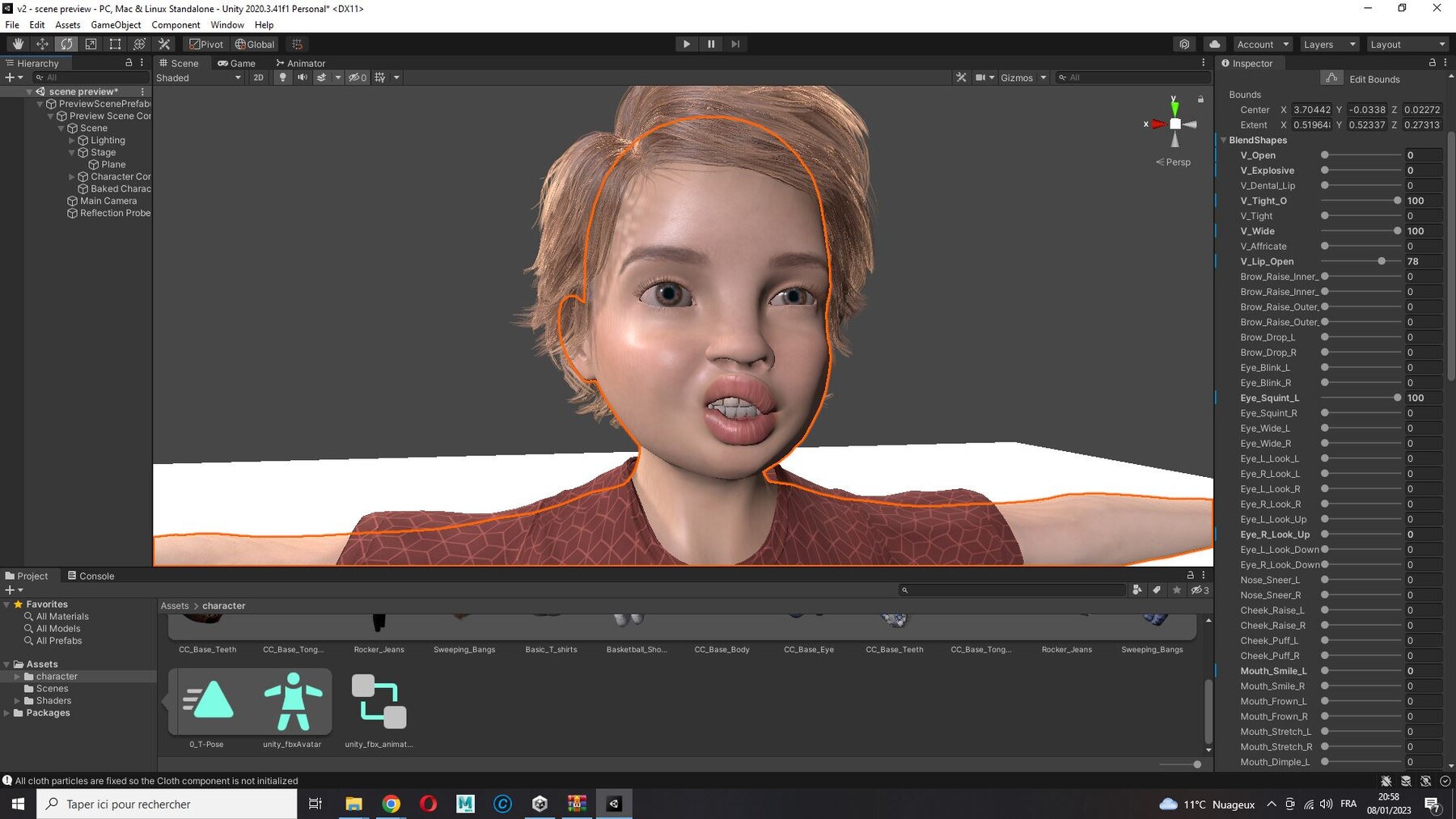Viewport: 1456px width, 819px height.
Task: Mute scene view audio
Action: point(302,78)
